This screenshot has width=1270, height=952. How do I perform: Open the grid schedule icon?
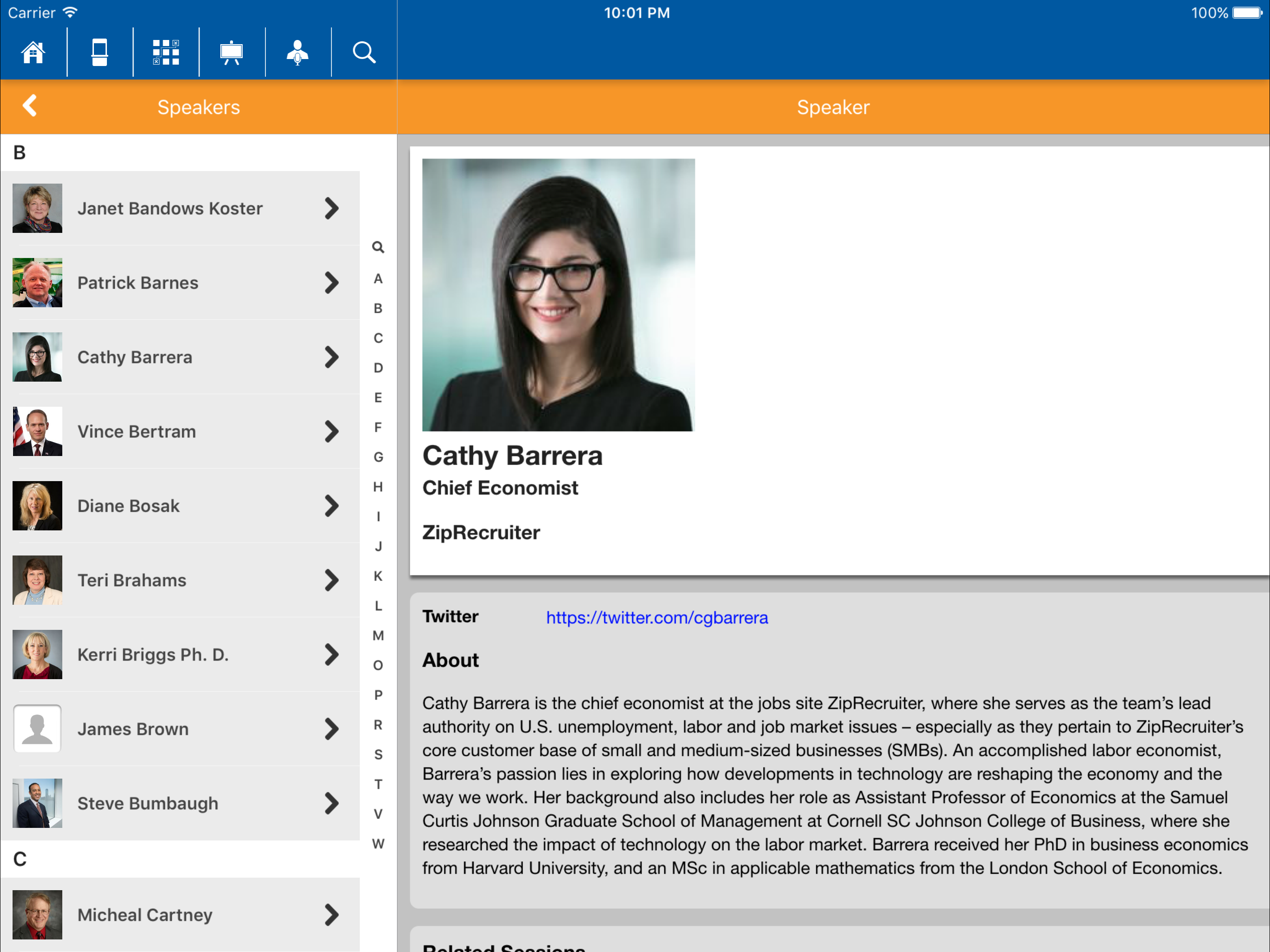(x=166, y=52)
